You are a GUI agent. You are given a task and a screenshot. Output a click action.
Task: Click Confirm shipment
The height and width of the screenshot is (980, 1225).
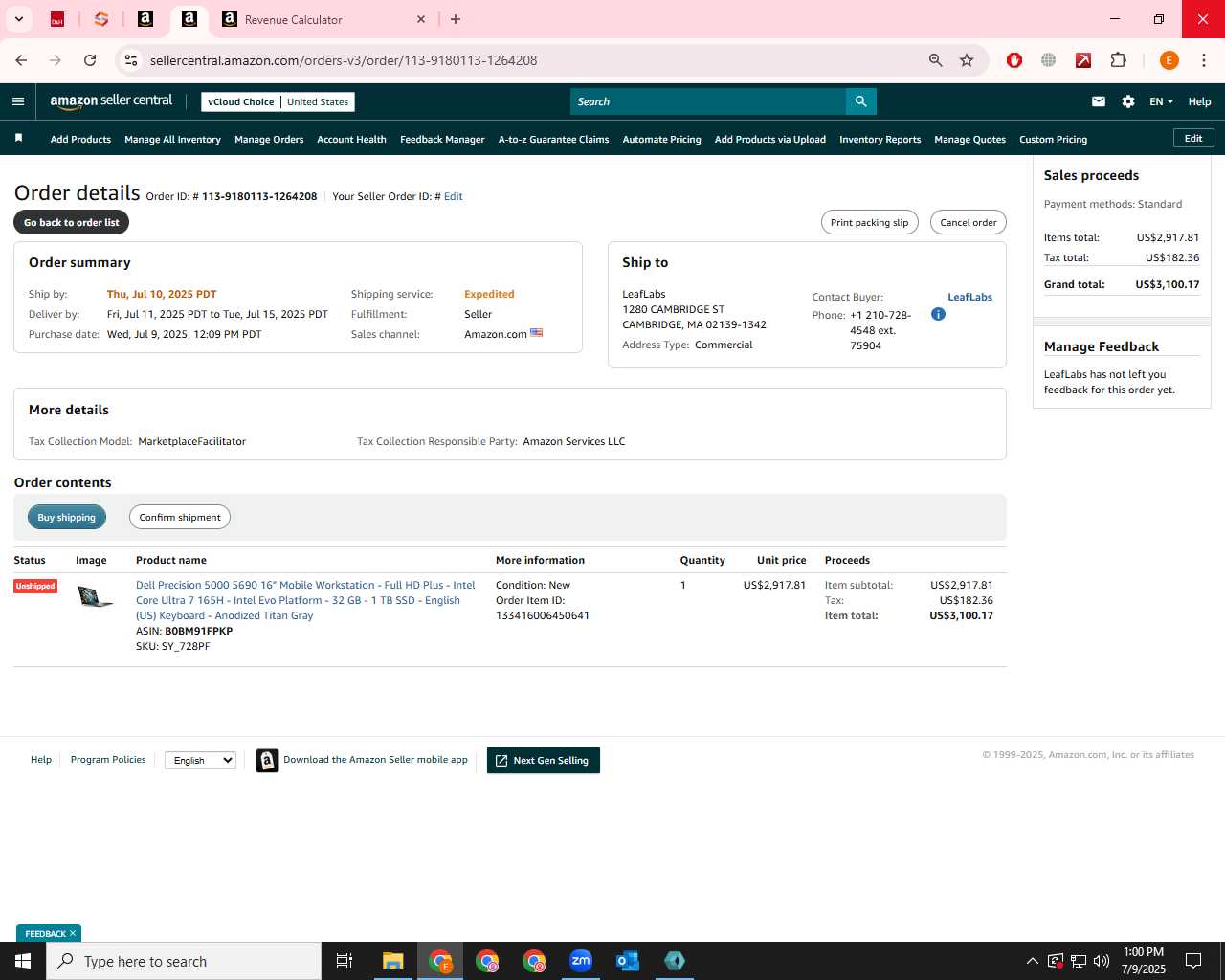click(179, 517)
